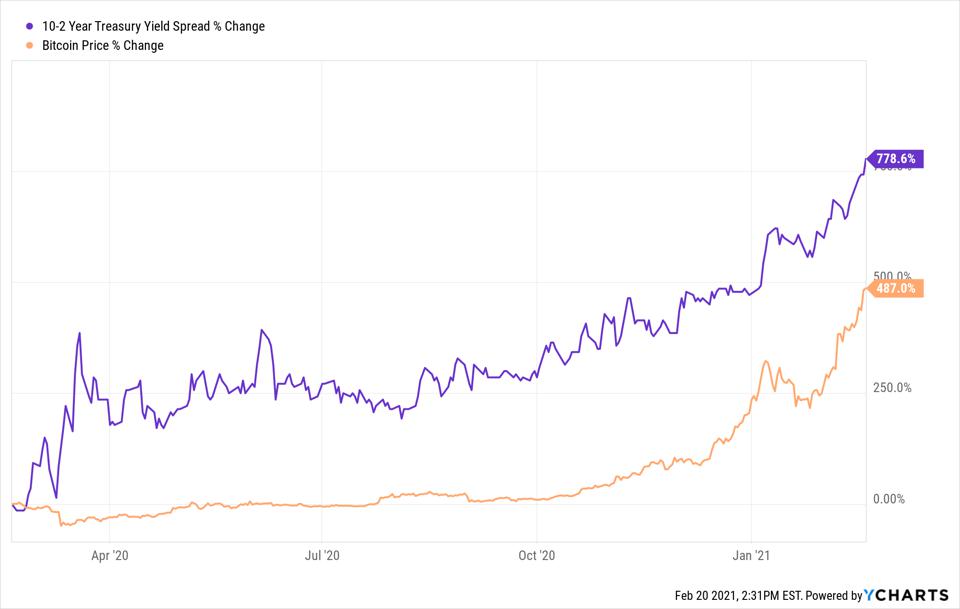The image size is (960, 609).
Task: Click the orange legend dot for Bitcoin Price
Action: 29,45
